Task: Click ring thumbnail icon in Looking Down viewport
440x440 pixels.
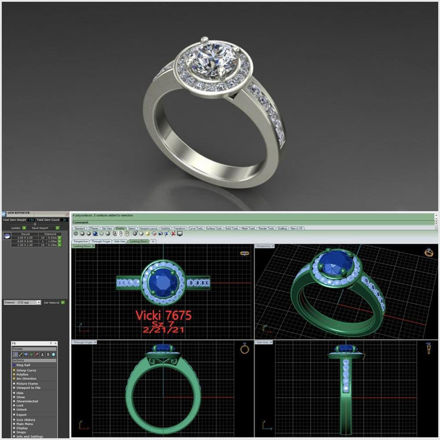Action: coord(245,253)
